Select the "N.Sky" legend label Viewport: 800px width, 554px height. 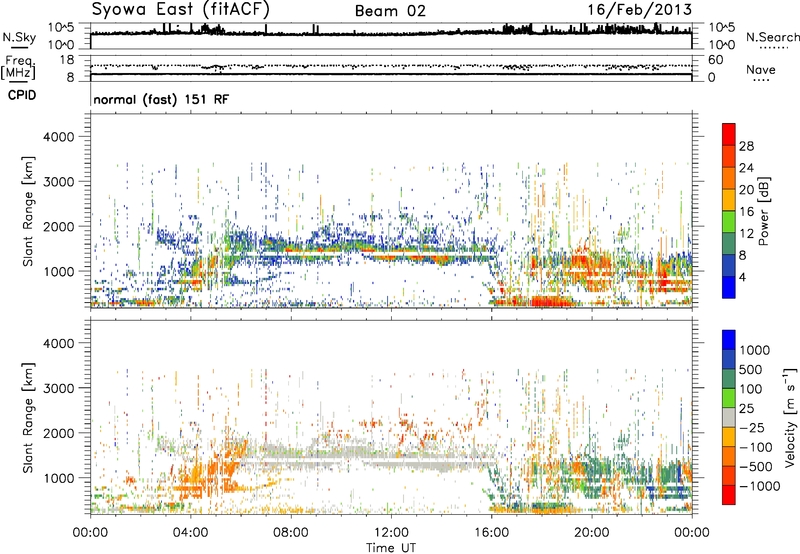pos(19,37)
